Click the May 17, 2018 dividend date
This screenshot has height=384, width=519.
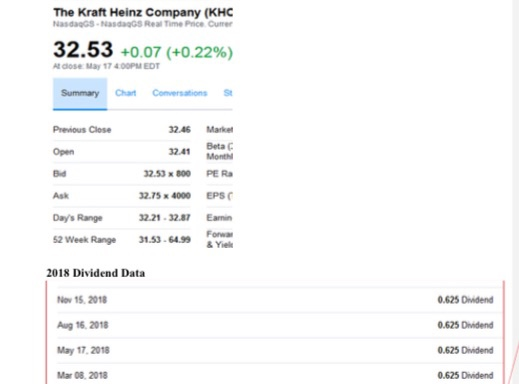point(83,350)
